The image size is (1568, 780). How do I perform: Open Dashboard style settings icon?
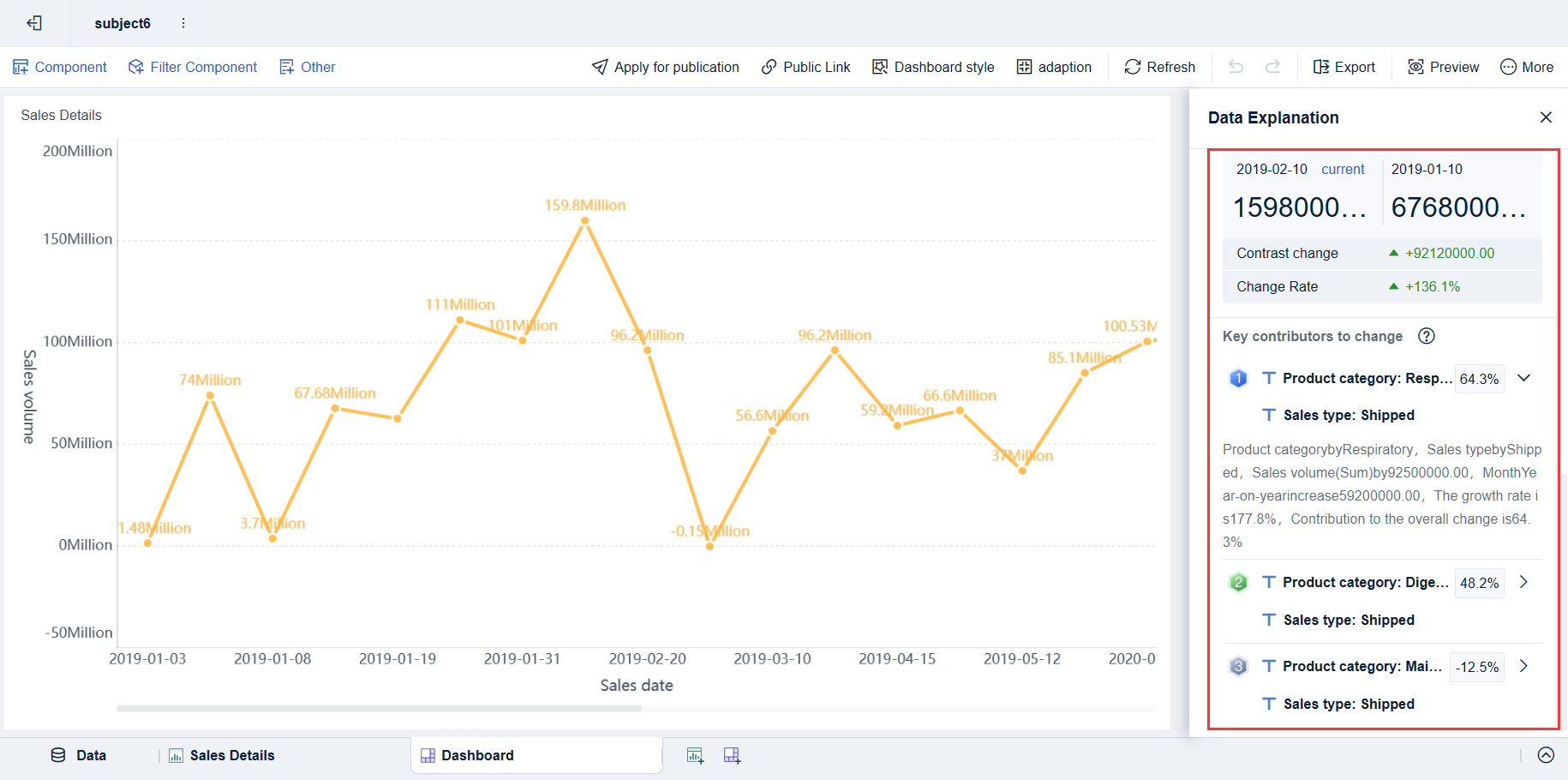pyautogui.click(x=879, y=67)
